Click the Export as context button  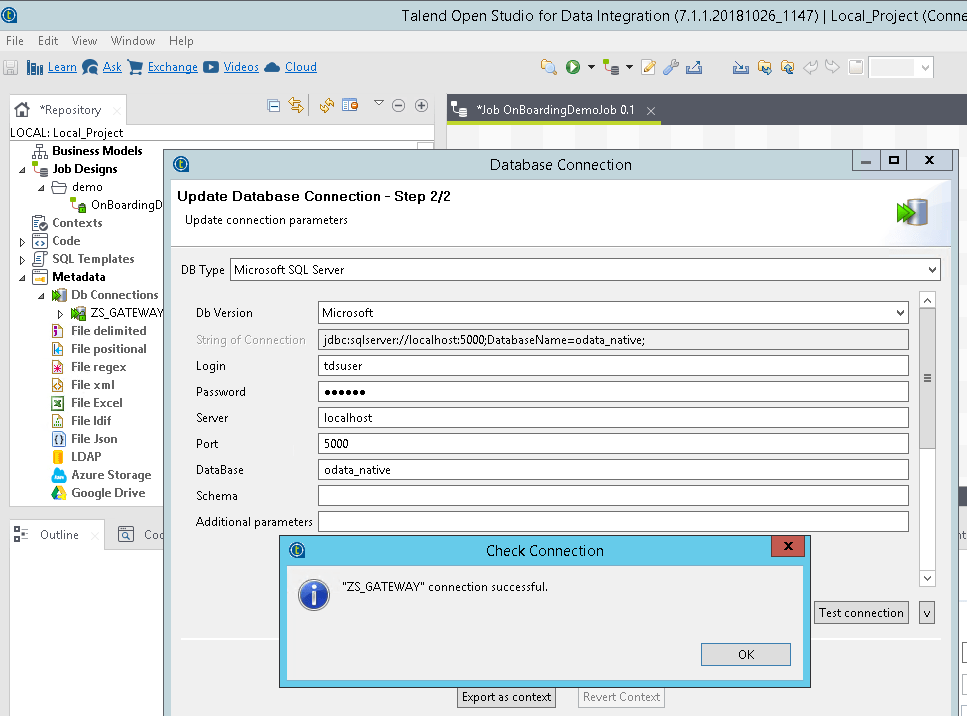[506, 697]
